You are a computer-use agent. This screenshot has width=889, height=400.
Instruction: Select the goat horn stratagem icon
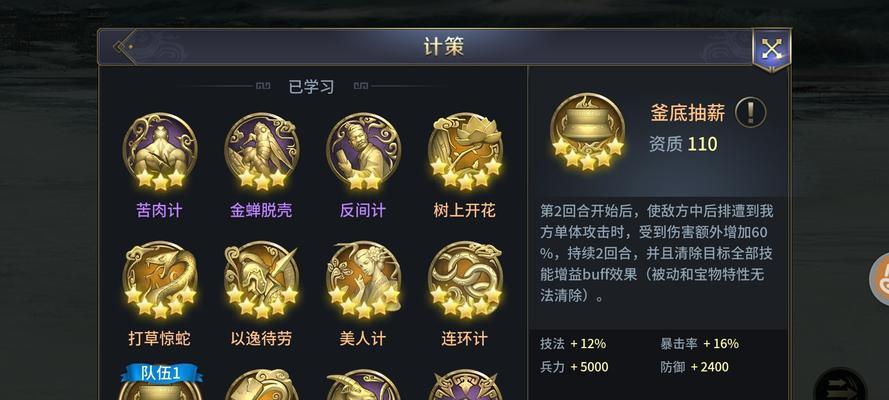[363, 385]
